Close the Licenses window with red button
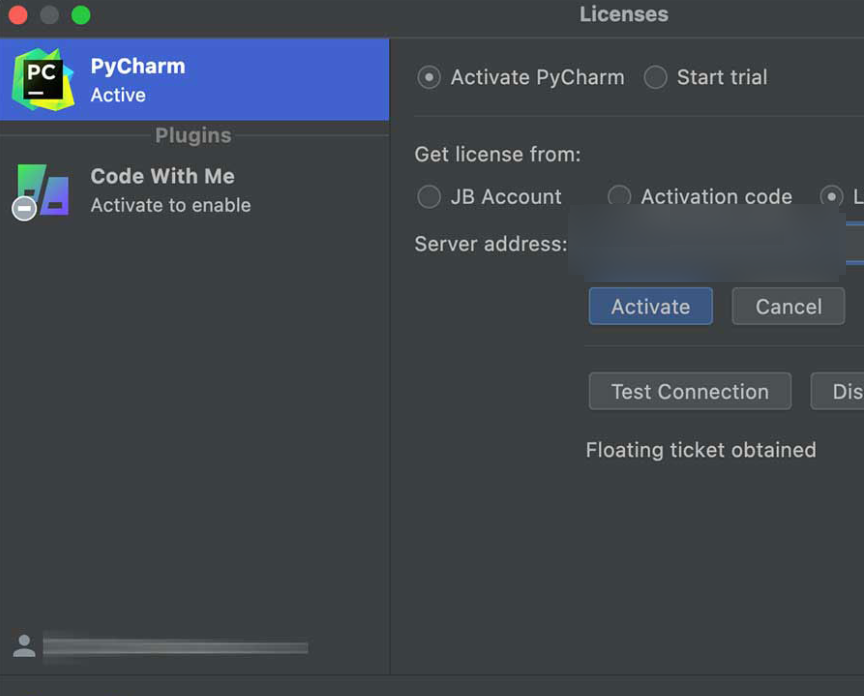 (17, 15)
